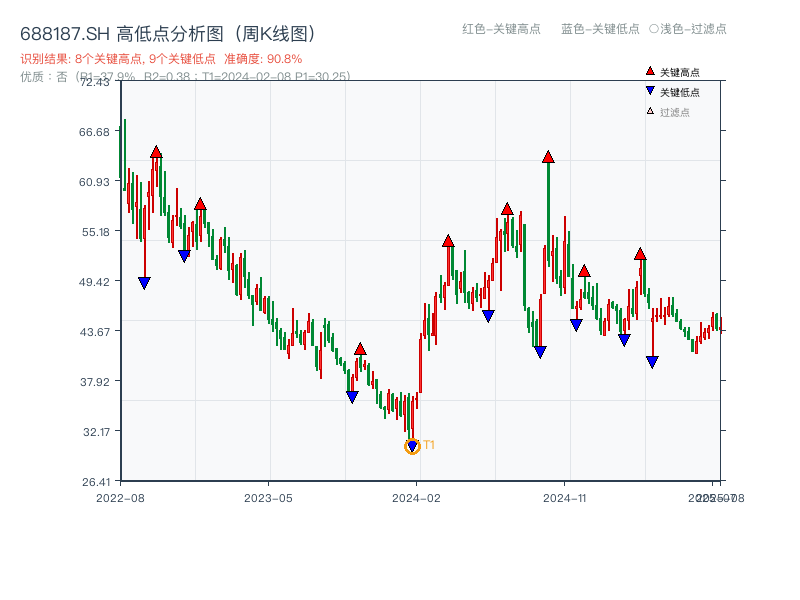
Task: Click the 43.67 y-axis label
Action: click(x=94, y=332)
